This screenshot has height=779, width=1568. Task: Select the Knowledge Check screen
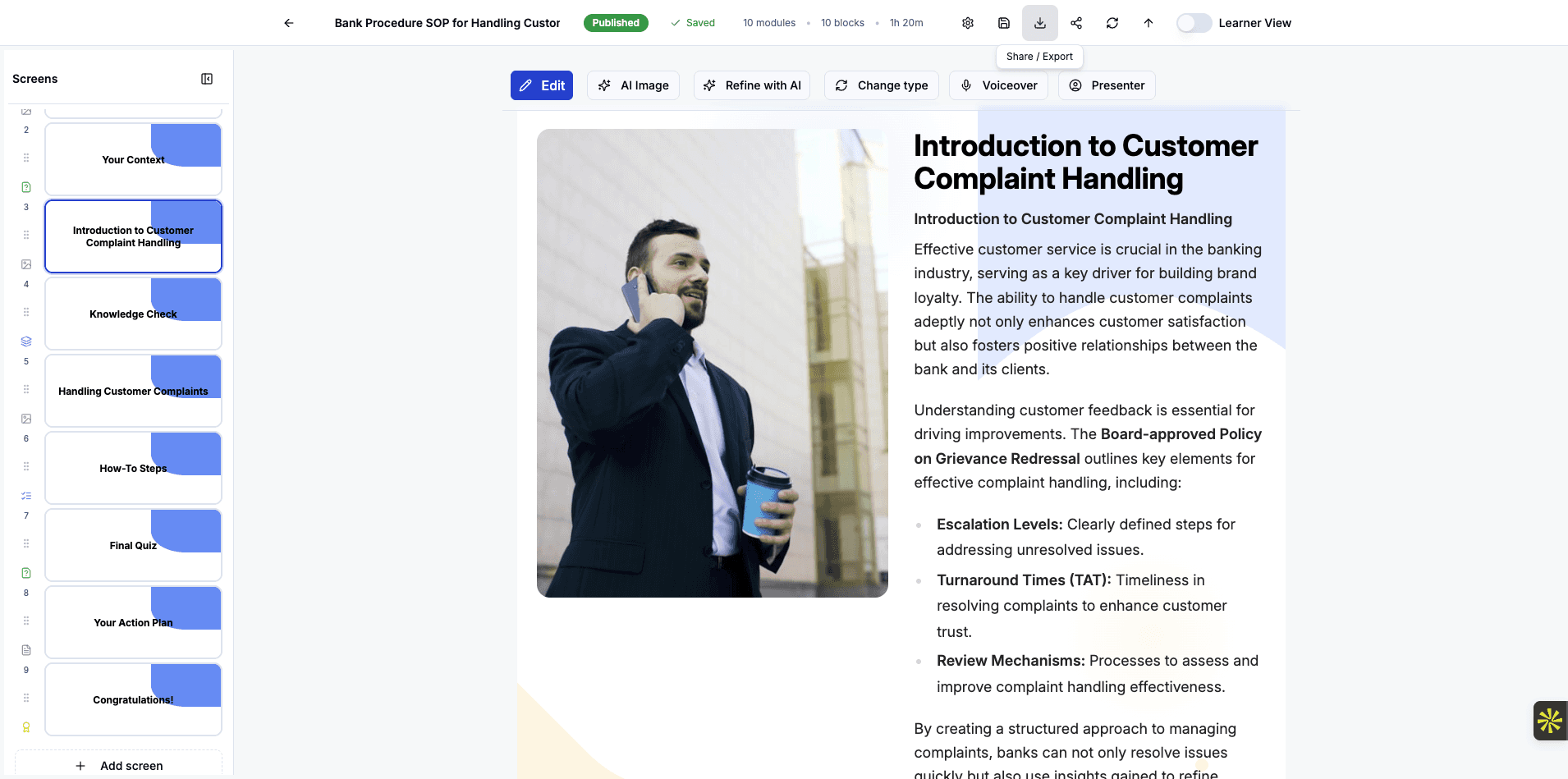point(132,314)
